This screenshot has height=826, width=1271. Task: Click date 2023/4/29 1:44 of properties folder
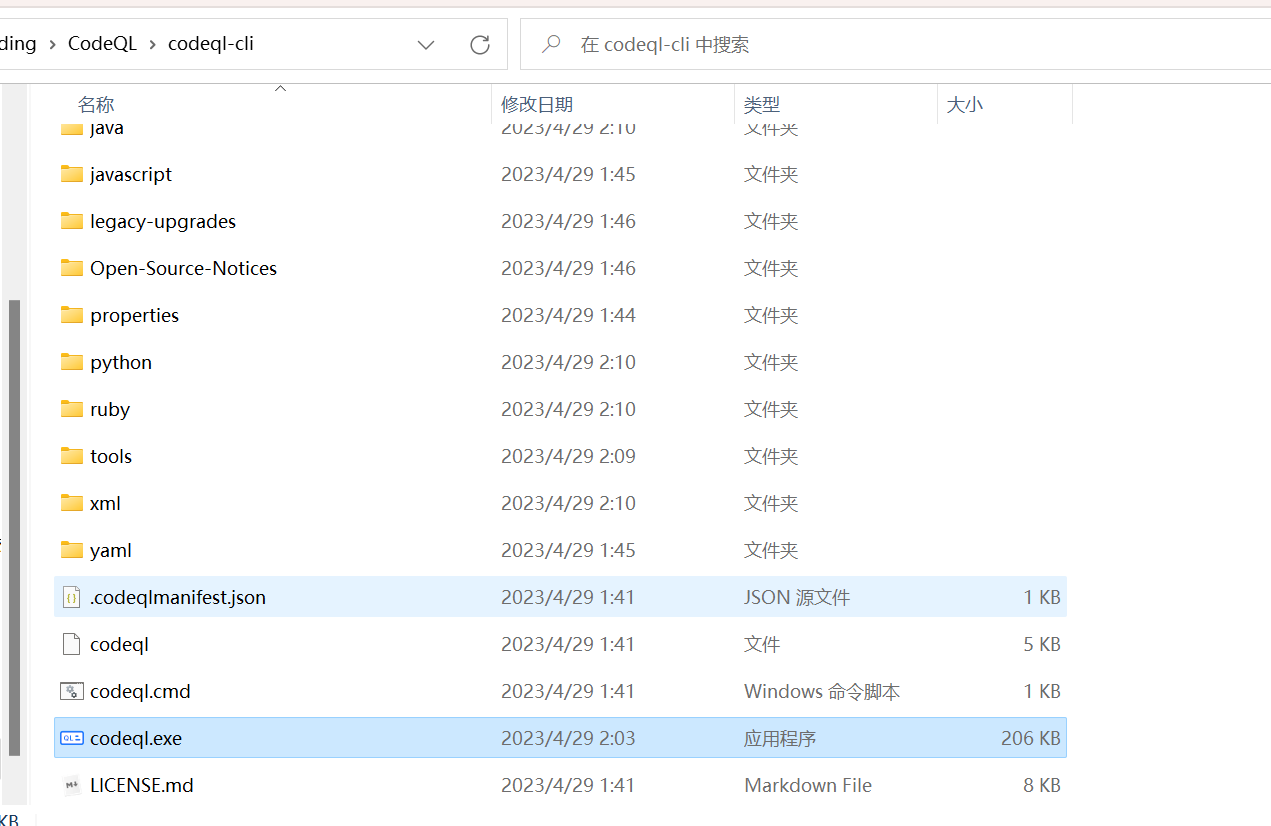[x=568, y=315]
